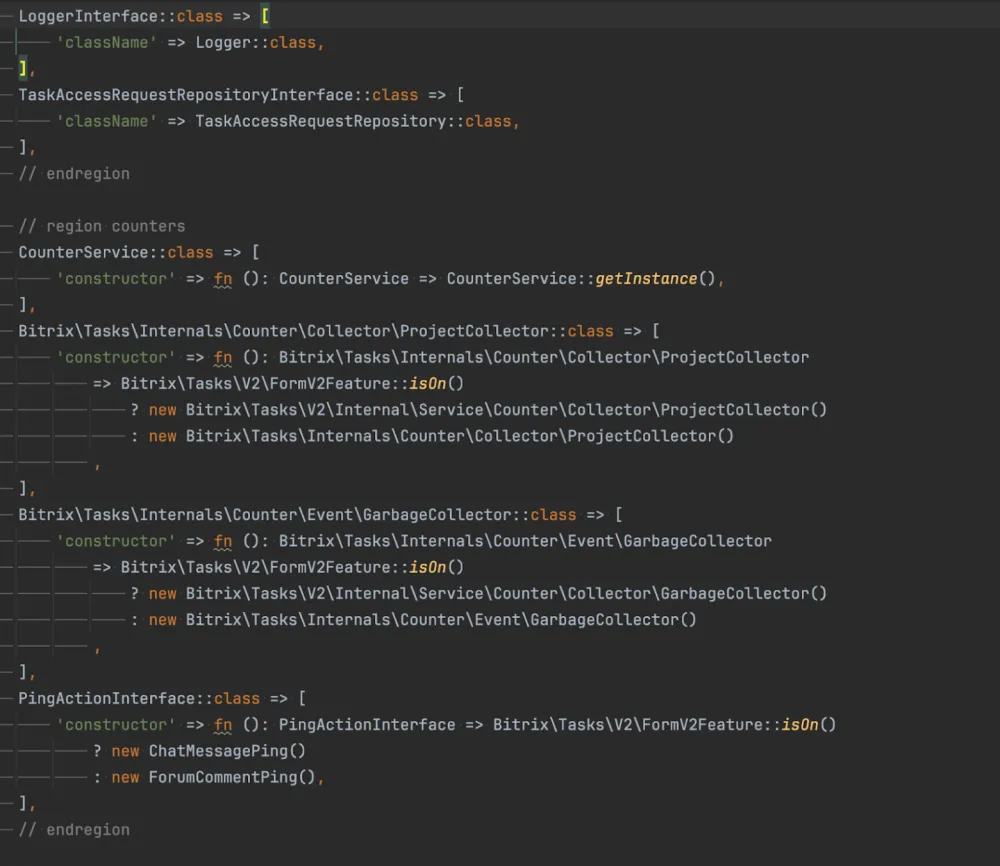Click the final '// endregion' comment at bottom

point(74,829)
